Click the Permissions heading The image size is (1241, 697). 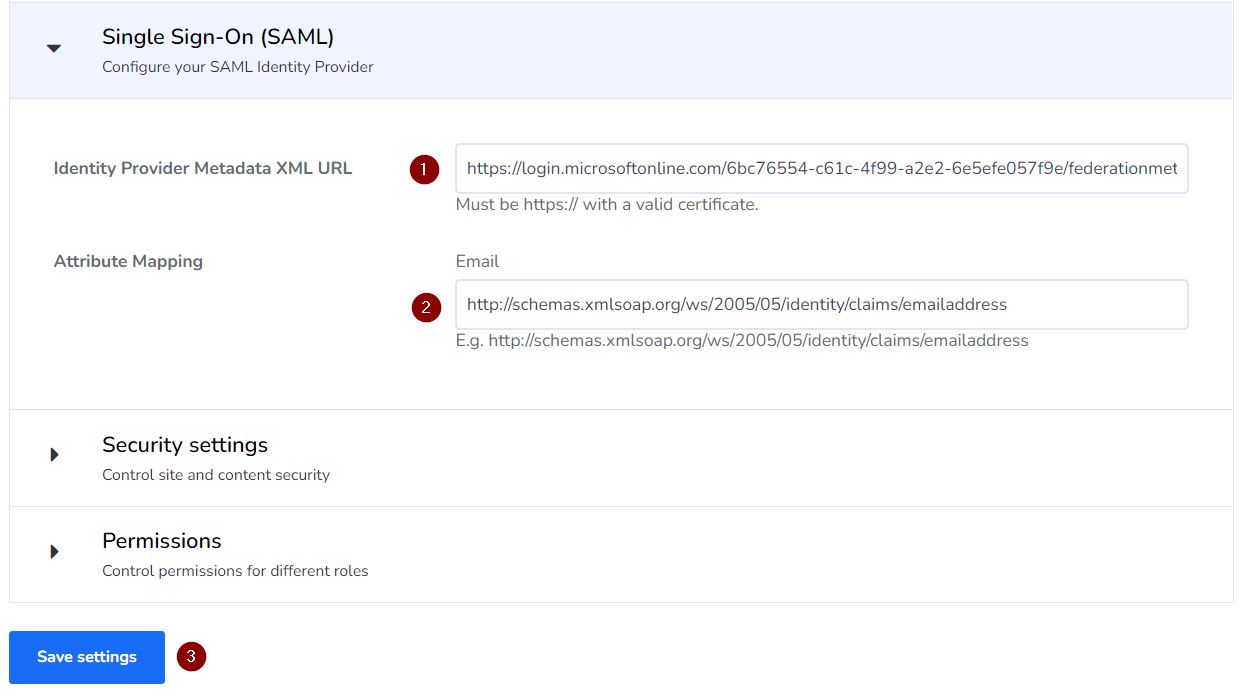tap(162, 541)
